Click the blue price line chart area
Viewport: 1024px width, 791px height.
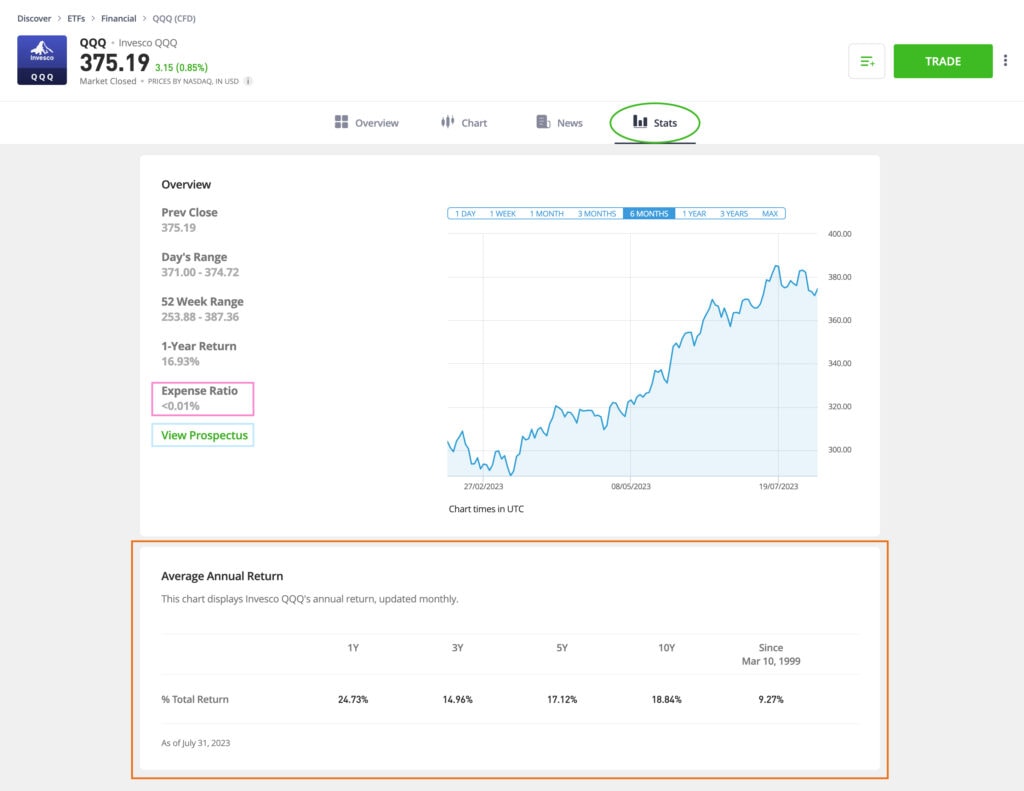[x=632, y=355]
